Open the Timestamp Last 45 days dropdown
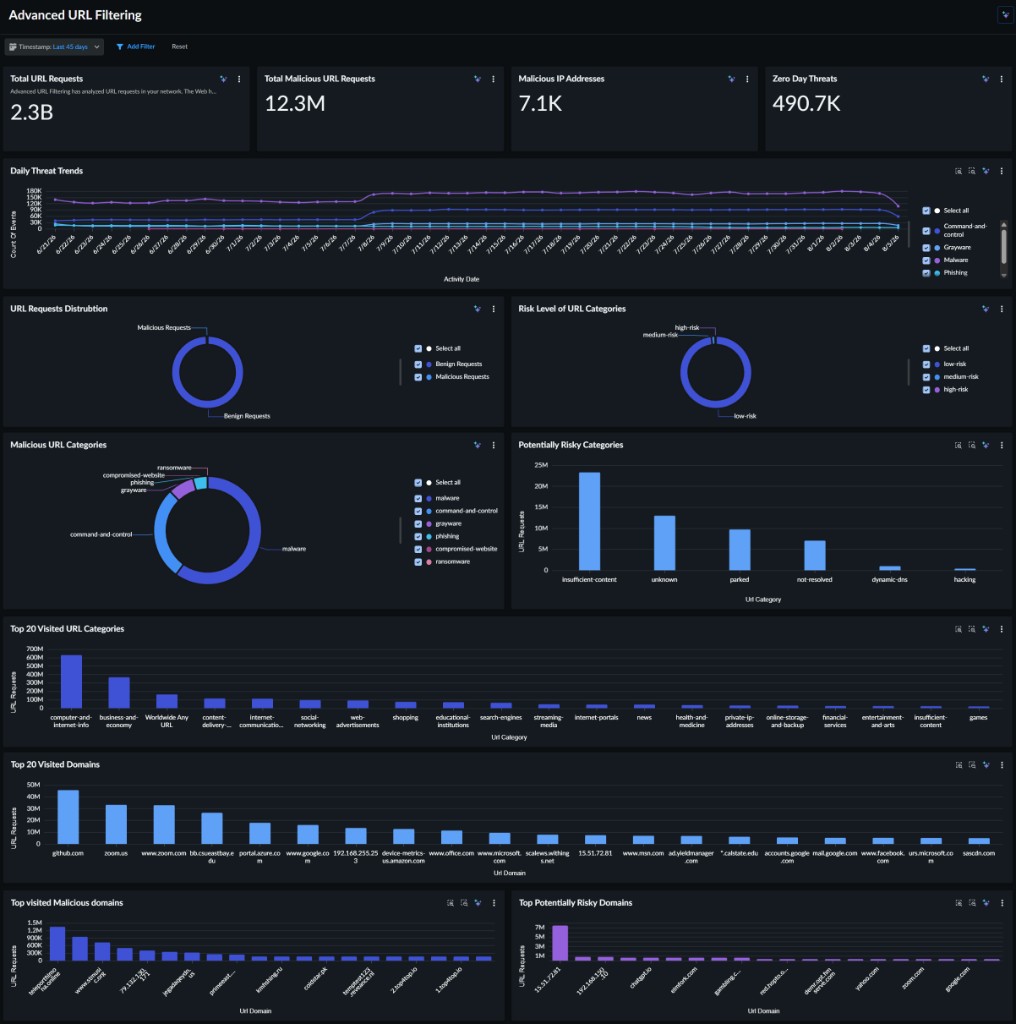Image resolution: width=1016 pixels, height=1024 pixels. (54, 47)
